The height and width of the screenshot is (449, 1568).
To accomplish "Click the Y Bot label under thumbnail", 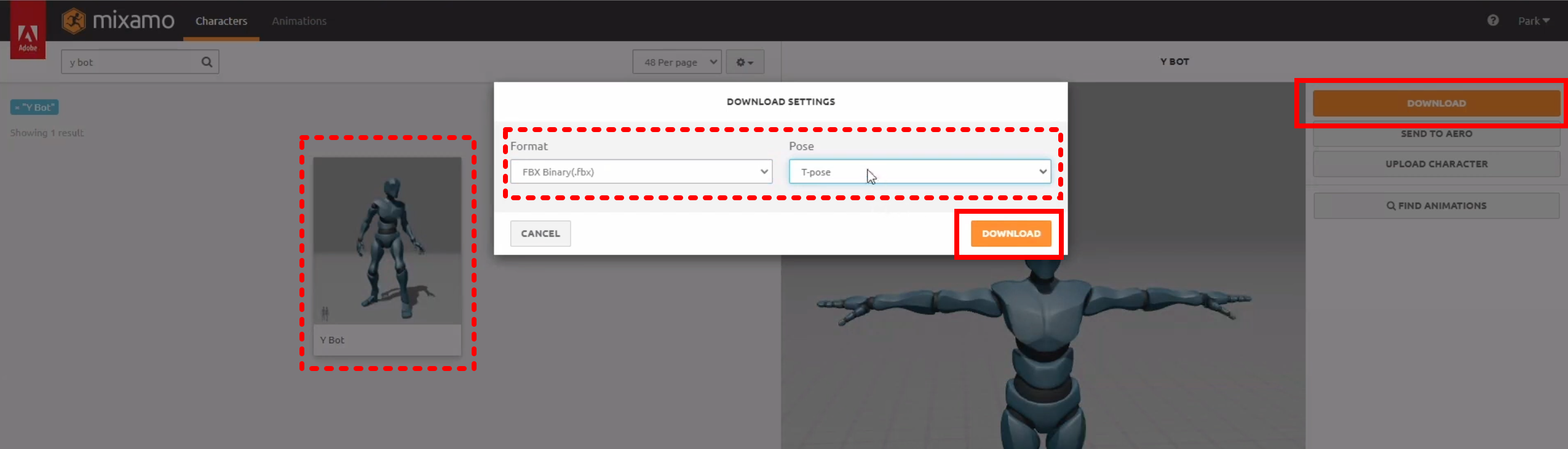I will [332, 340].
